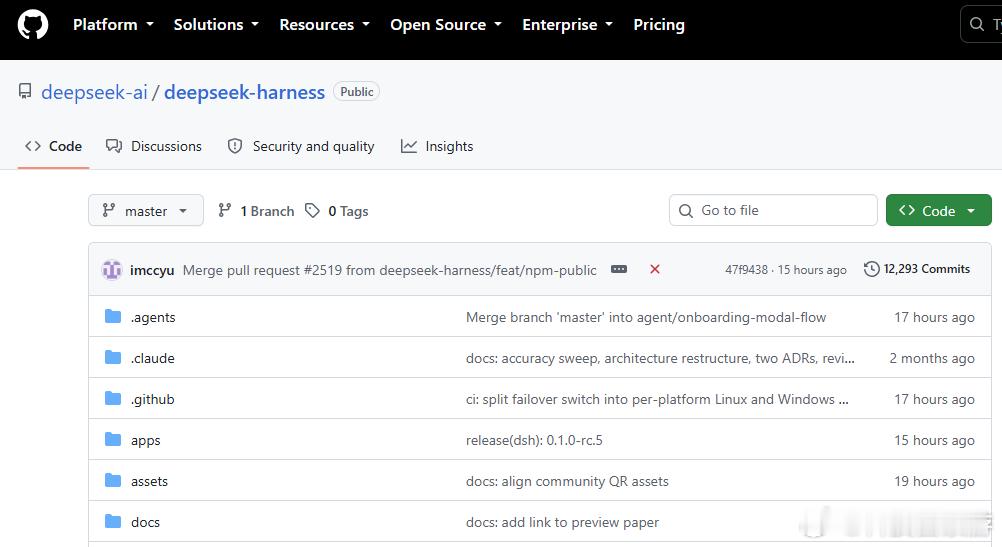
Task: Click the .agents folder icon
Action: 113,316
